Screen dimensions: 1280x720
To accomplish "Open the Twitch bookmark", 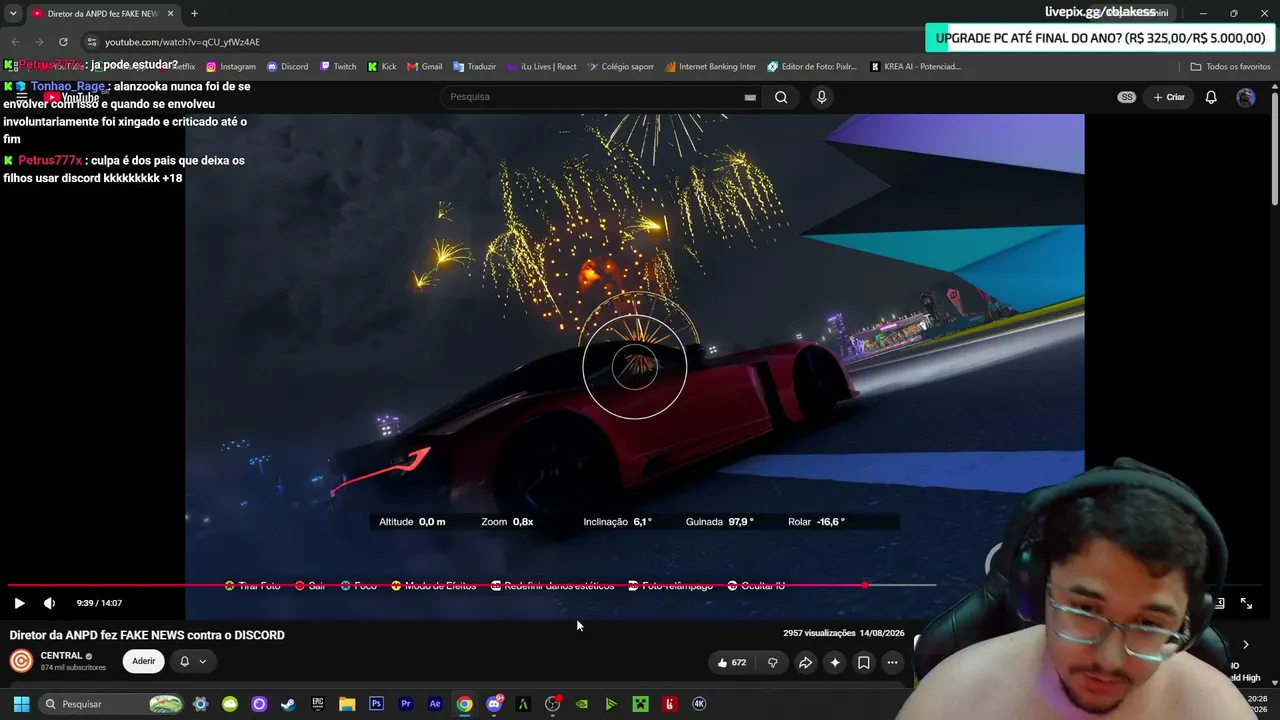I will (338, 67).
